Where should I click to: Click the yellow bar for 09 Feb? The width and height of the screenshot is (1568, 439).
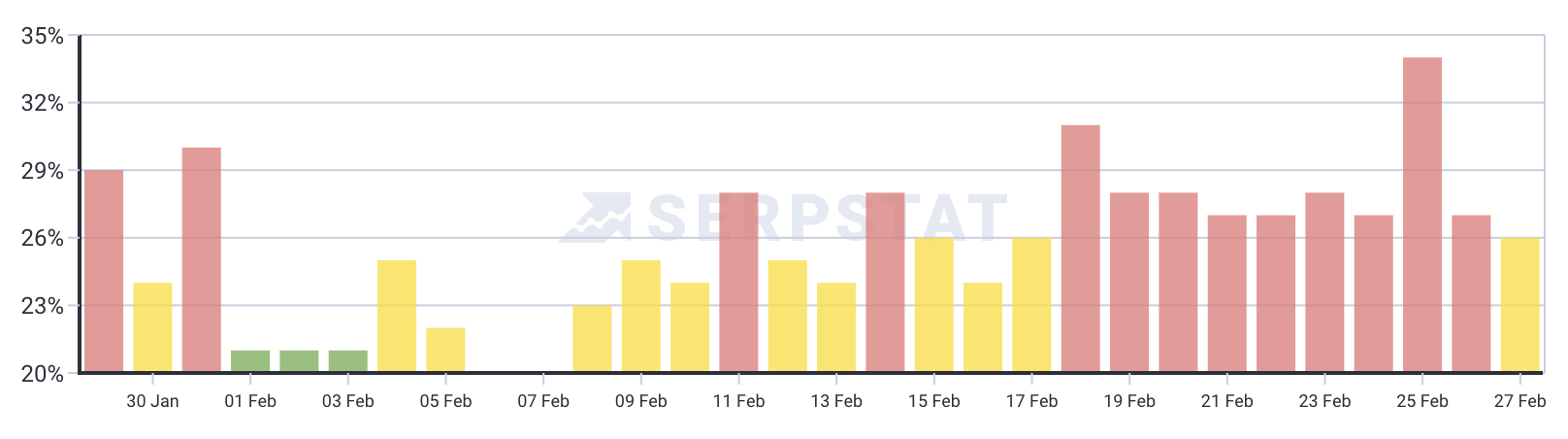coord(640,316)
